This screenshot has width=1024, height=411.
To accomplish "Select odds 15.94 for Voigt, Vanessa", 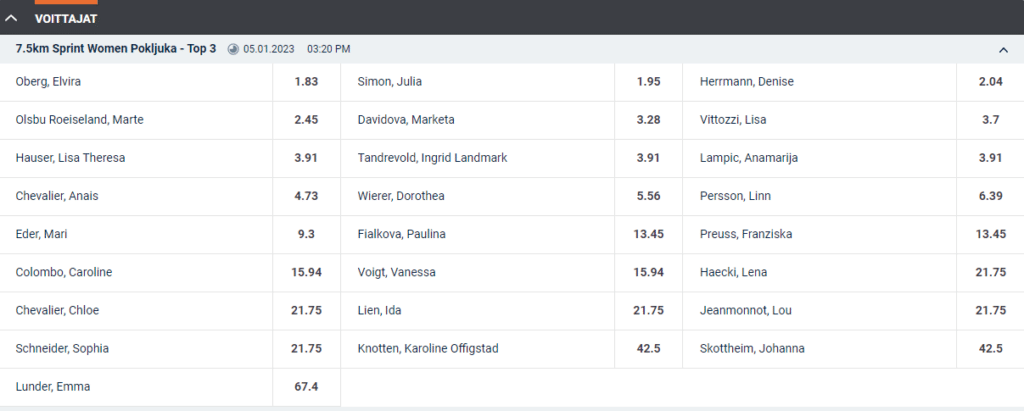I will (648, 272).
